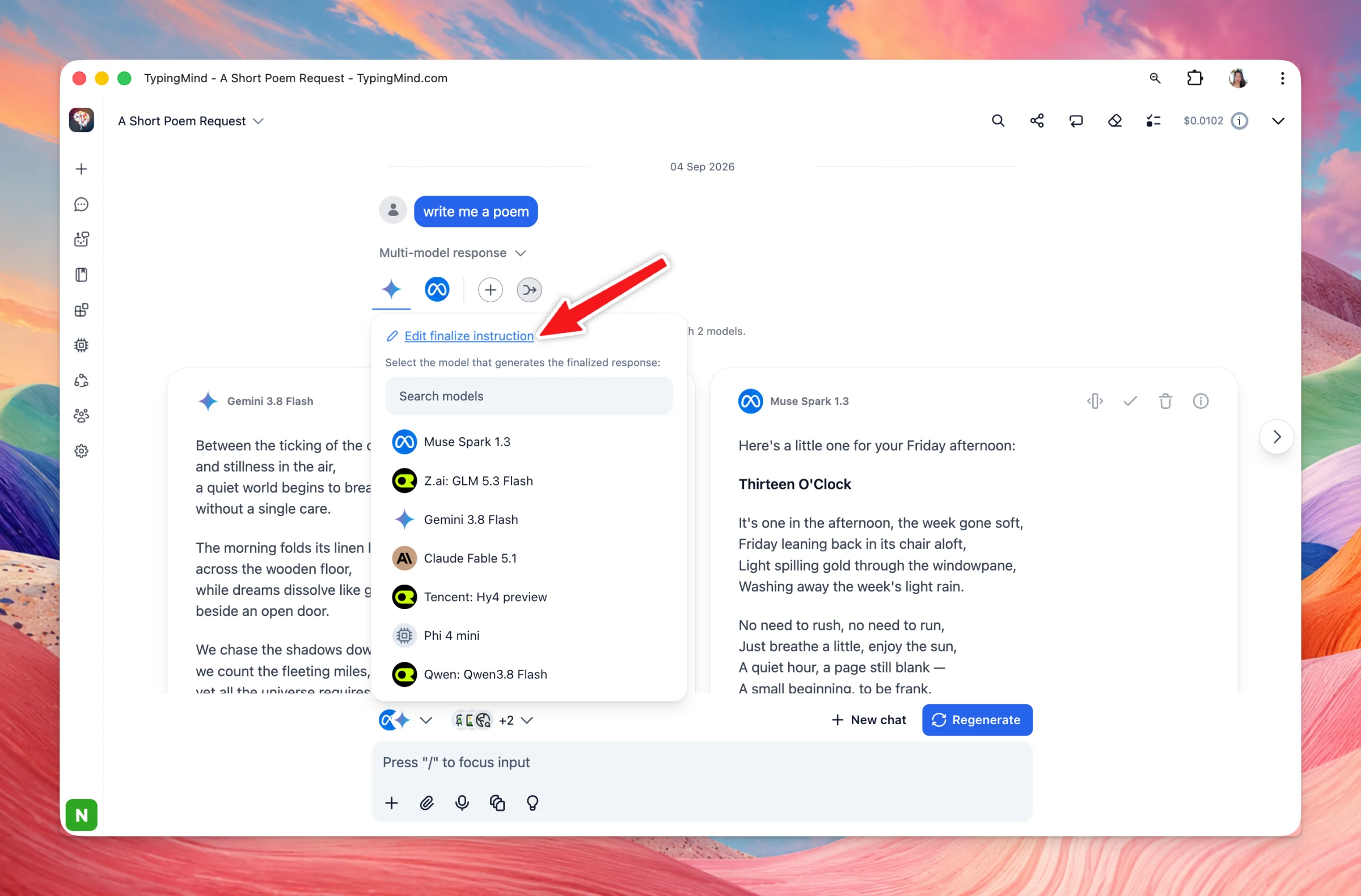
Task: Open the teams people icon in sidebar
Action: click(81, 416)
